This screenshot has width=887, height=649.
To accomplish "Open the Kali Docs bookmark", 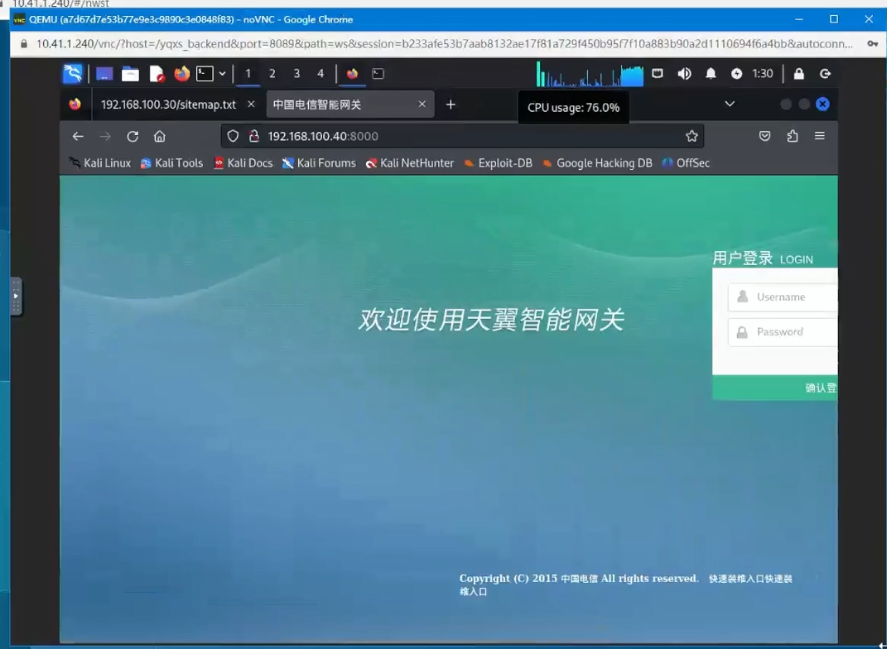I will click(243, 164).
